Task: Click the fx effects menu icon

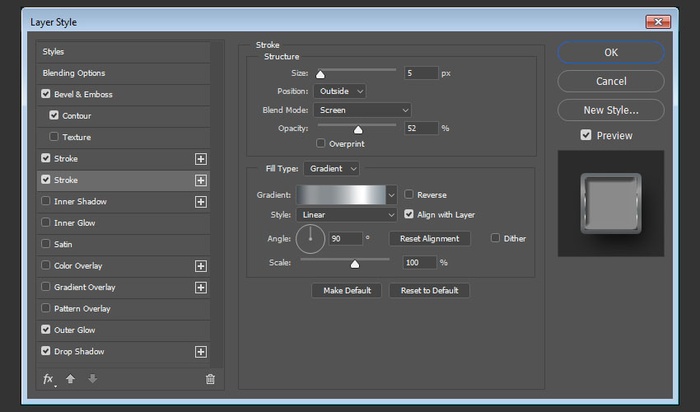Action: click(x=48, y=379)
